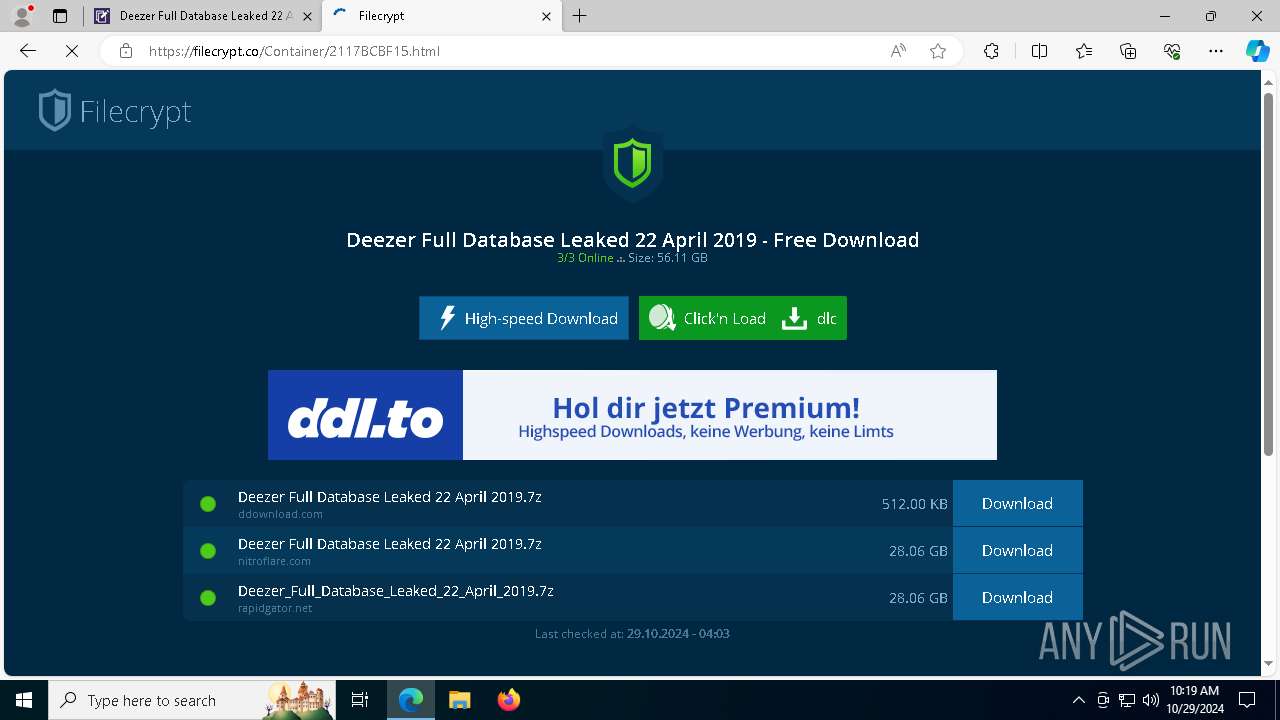1280x720 pixels.
Task: Select the ddownload.com file name
Action: [x=390, y=497]
